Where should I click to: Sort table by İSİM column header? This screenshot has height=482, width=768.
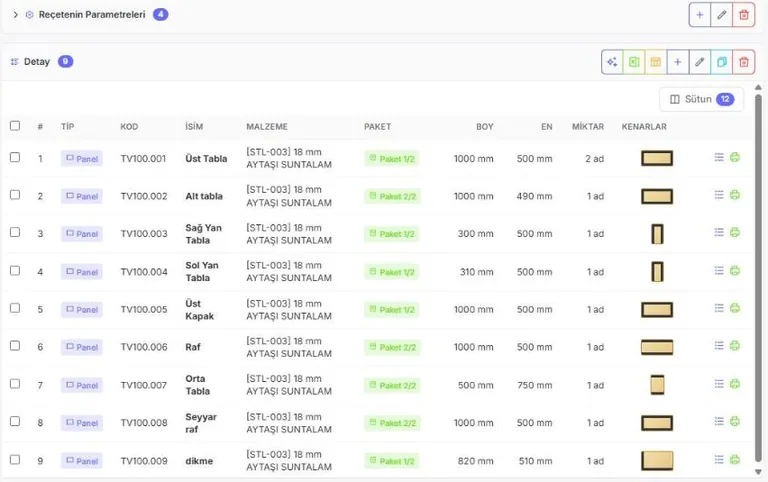coord(194,126)
